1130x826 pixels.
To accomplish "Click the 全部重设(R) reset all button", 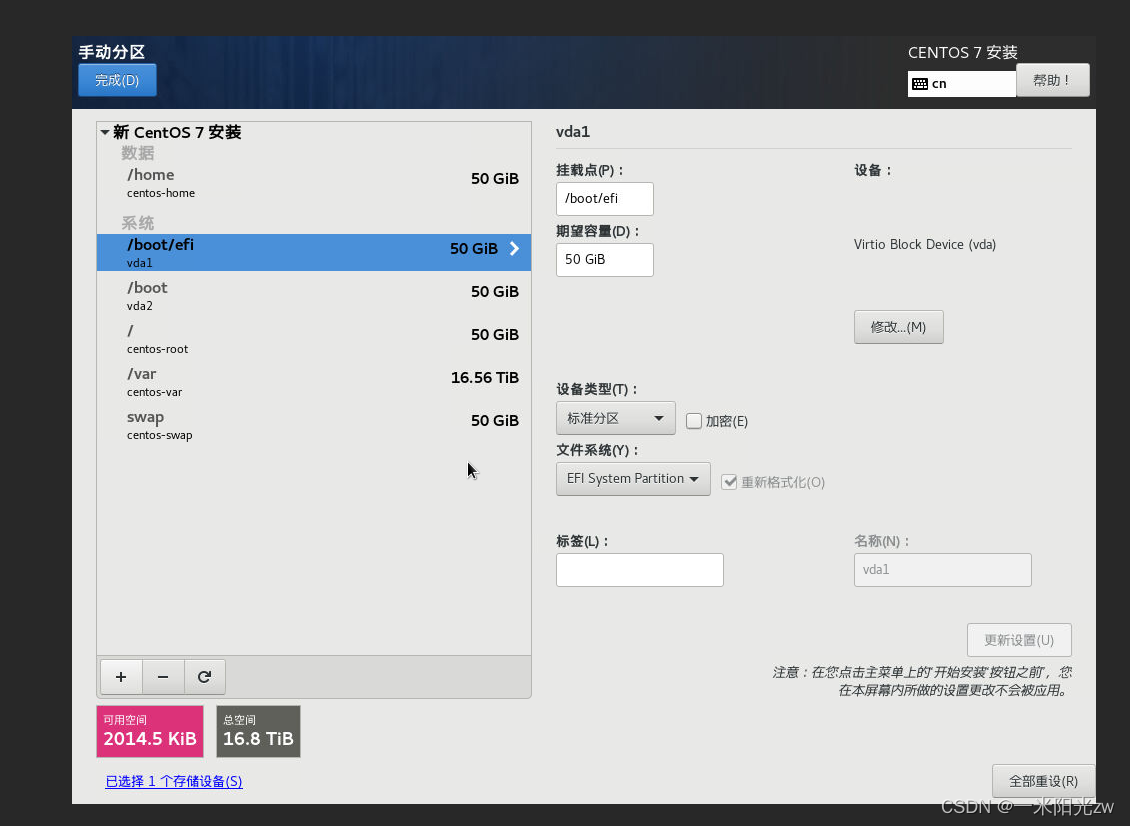I will [1043, 781].
